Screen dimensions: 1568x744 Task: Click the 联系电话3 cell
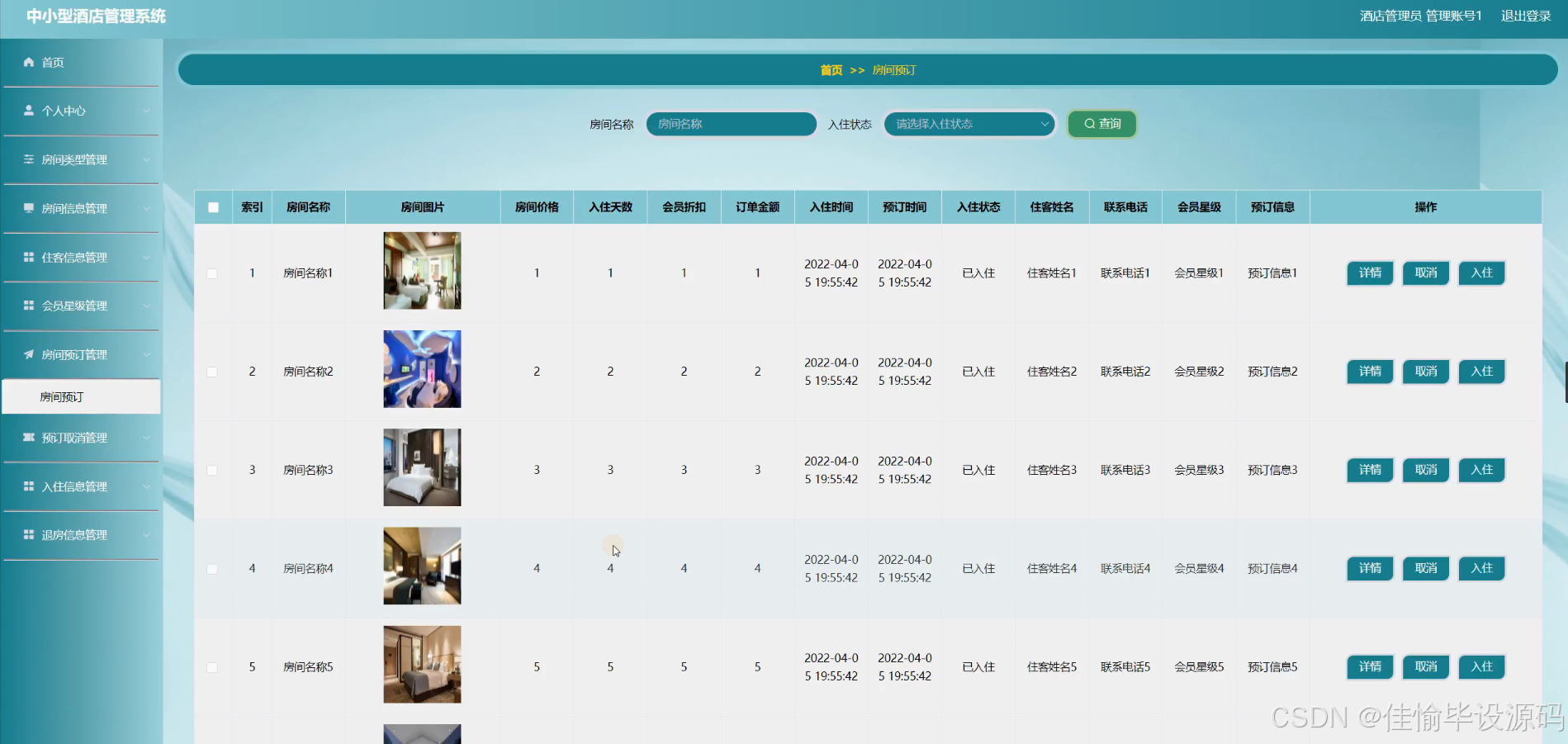pyautogui.click(x=1125, y=470)
